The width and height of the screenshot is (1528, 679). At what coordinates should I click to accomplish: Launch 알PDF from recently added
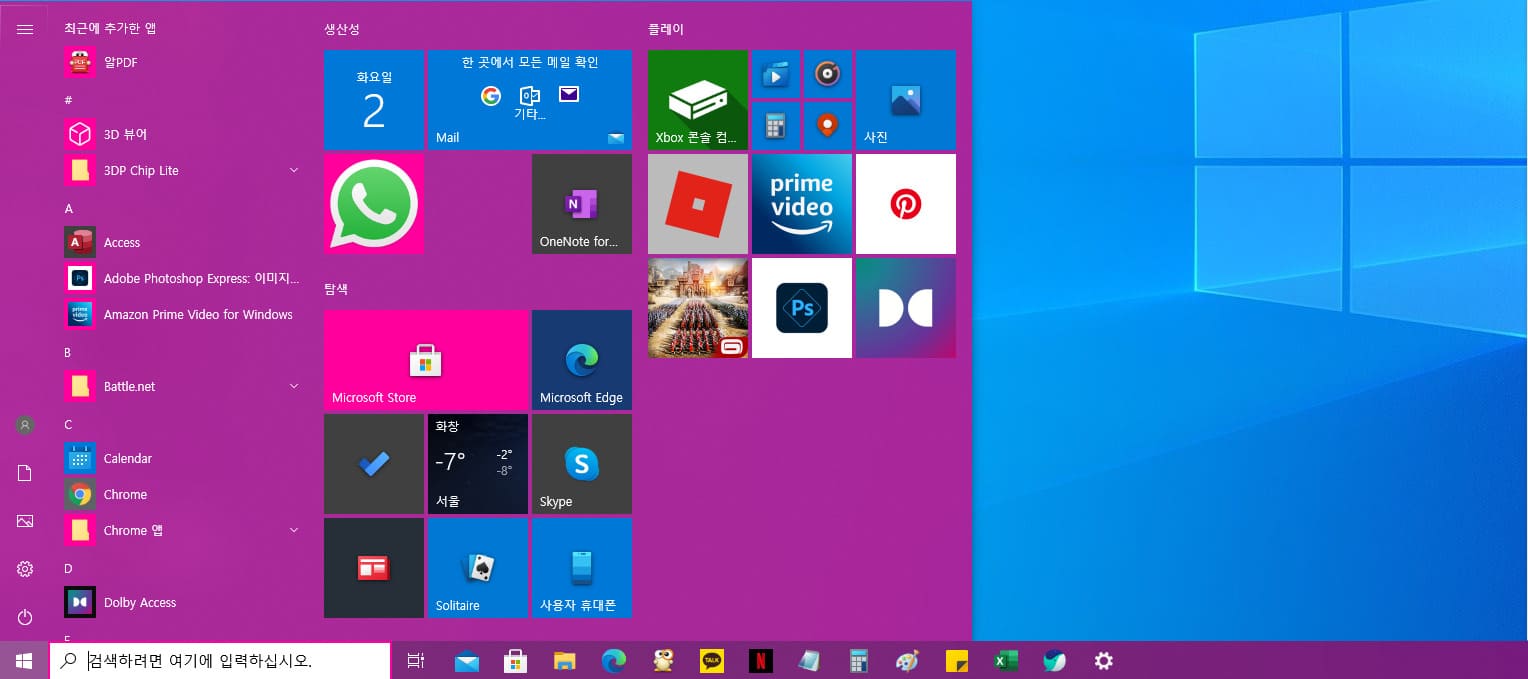[183, 62]
